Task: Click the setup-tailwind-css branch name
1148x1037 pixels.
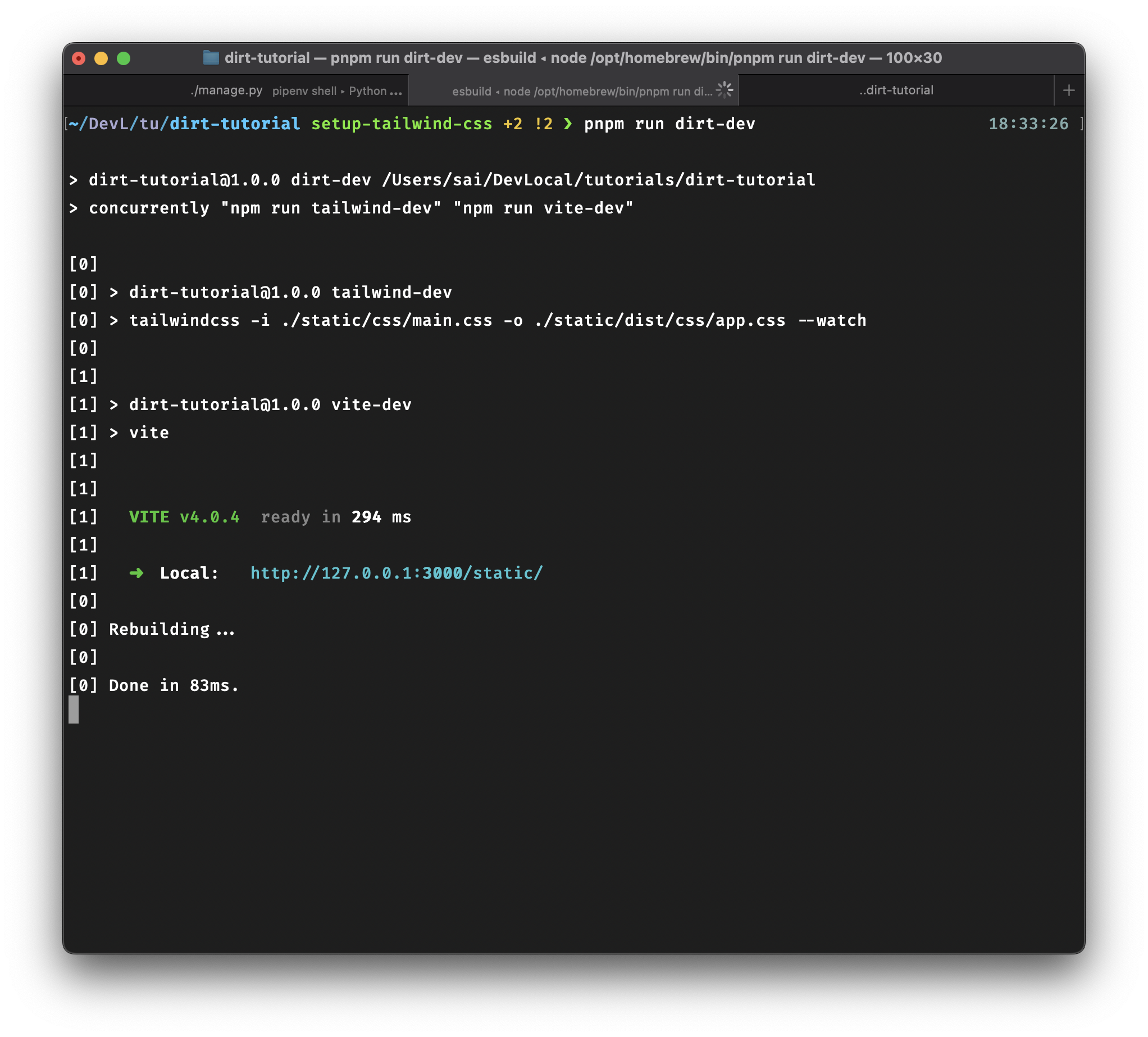Action: (x=401, y=124)
